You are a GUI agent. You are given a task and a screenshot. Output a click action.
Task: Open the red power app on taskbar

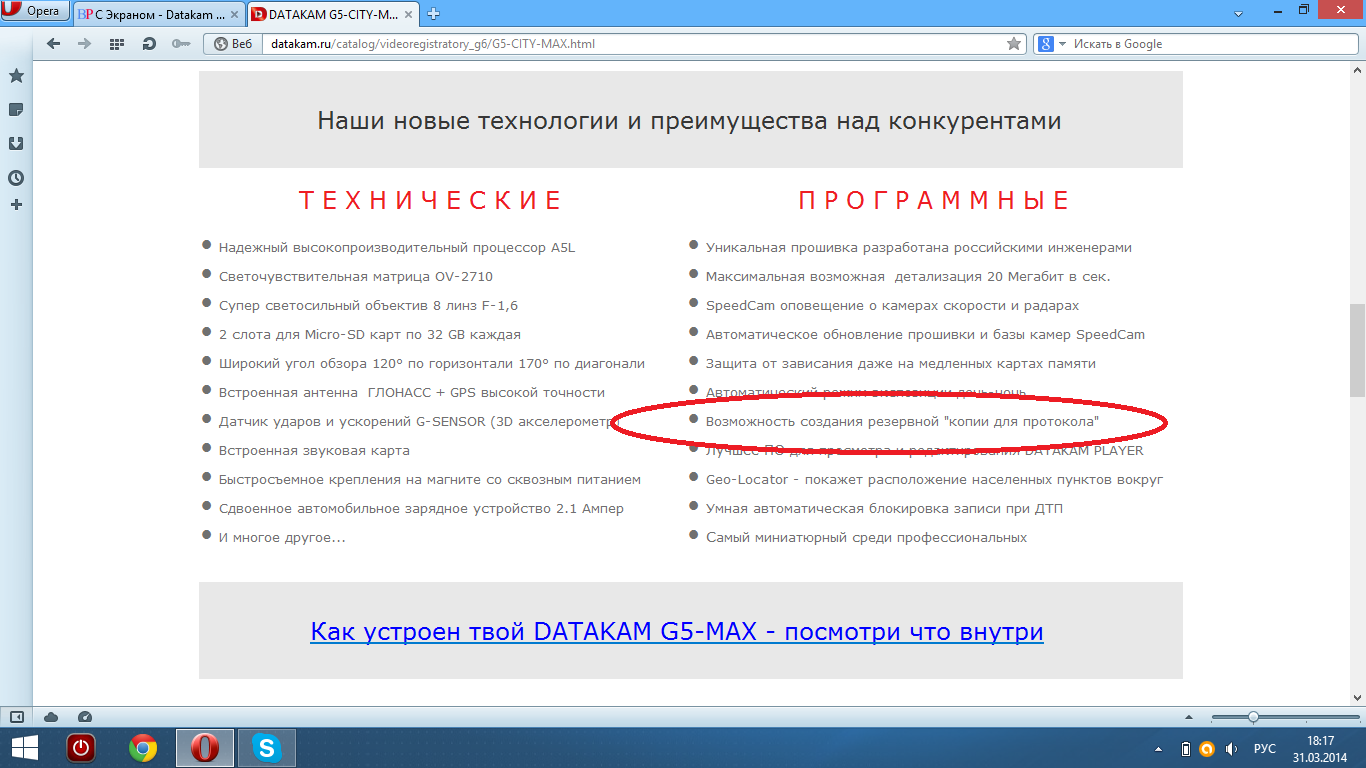[x=81, y=747]
